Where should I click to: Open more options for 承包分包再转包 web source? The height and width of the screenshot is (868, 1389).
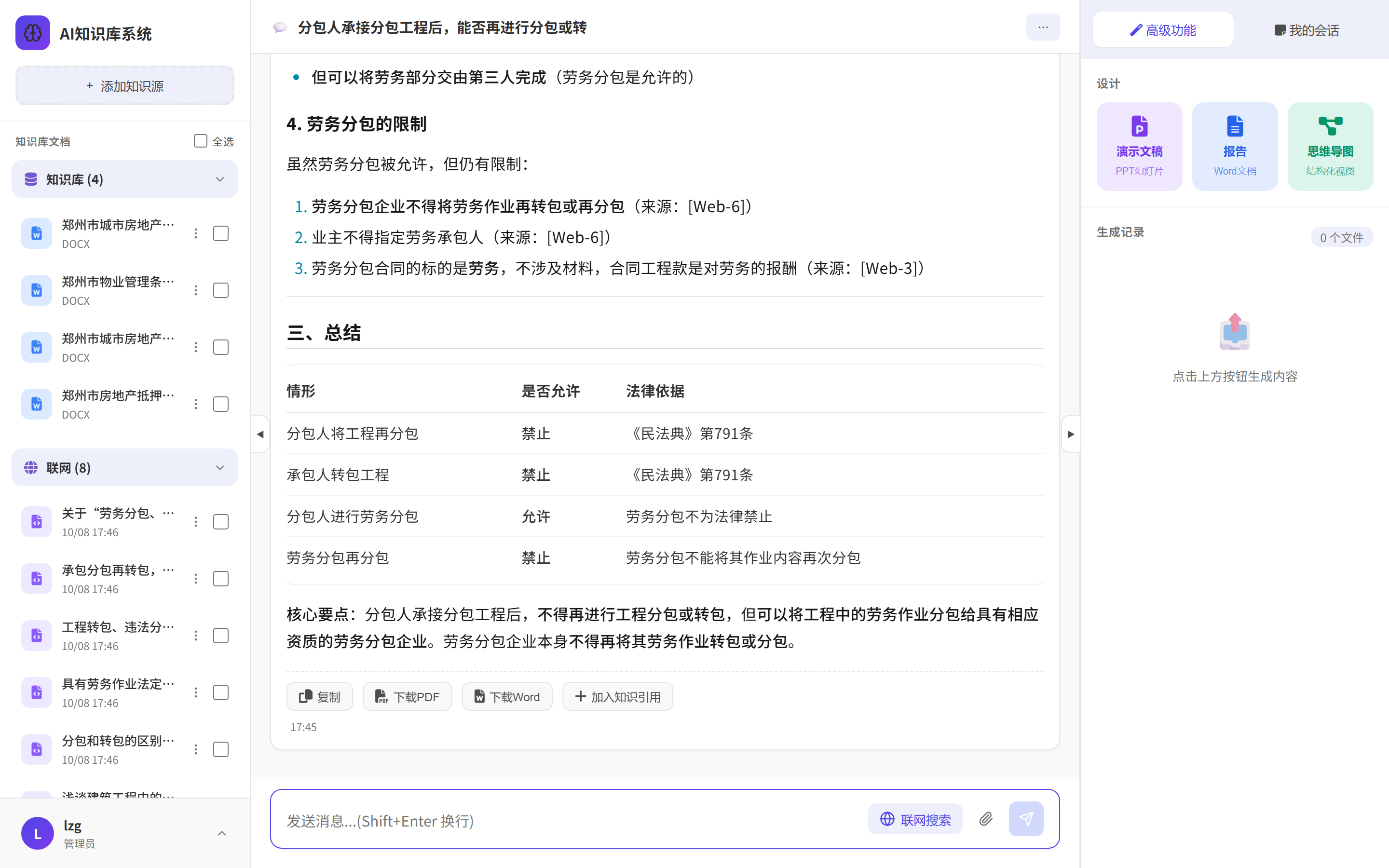196,579
